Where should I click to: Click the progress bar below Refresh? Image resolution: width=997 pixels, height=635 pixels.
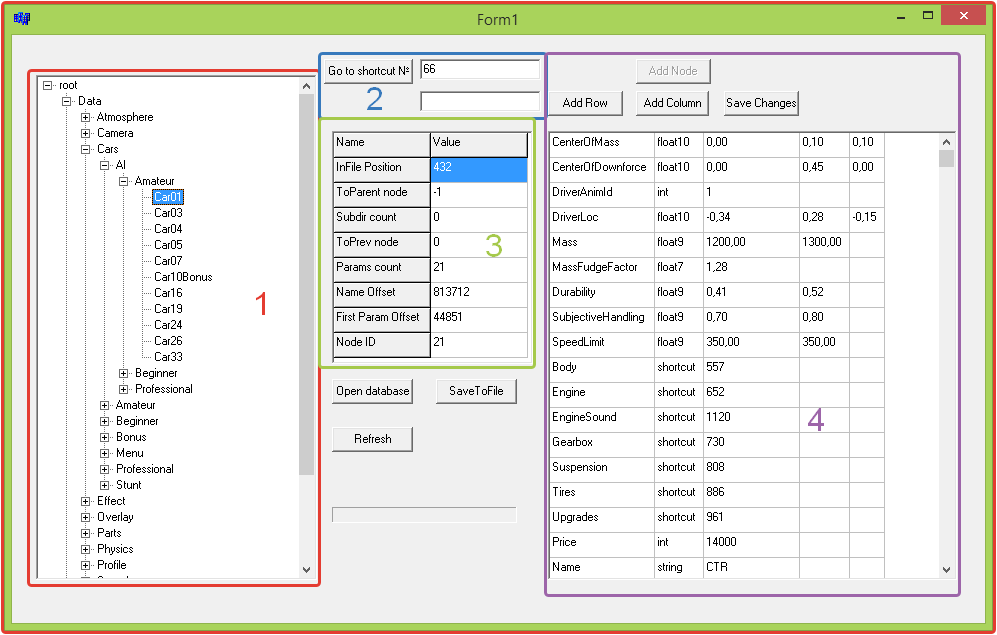tap(424, 515)
